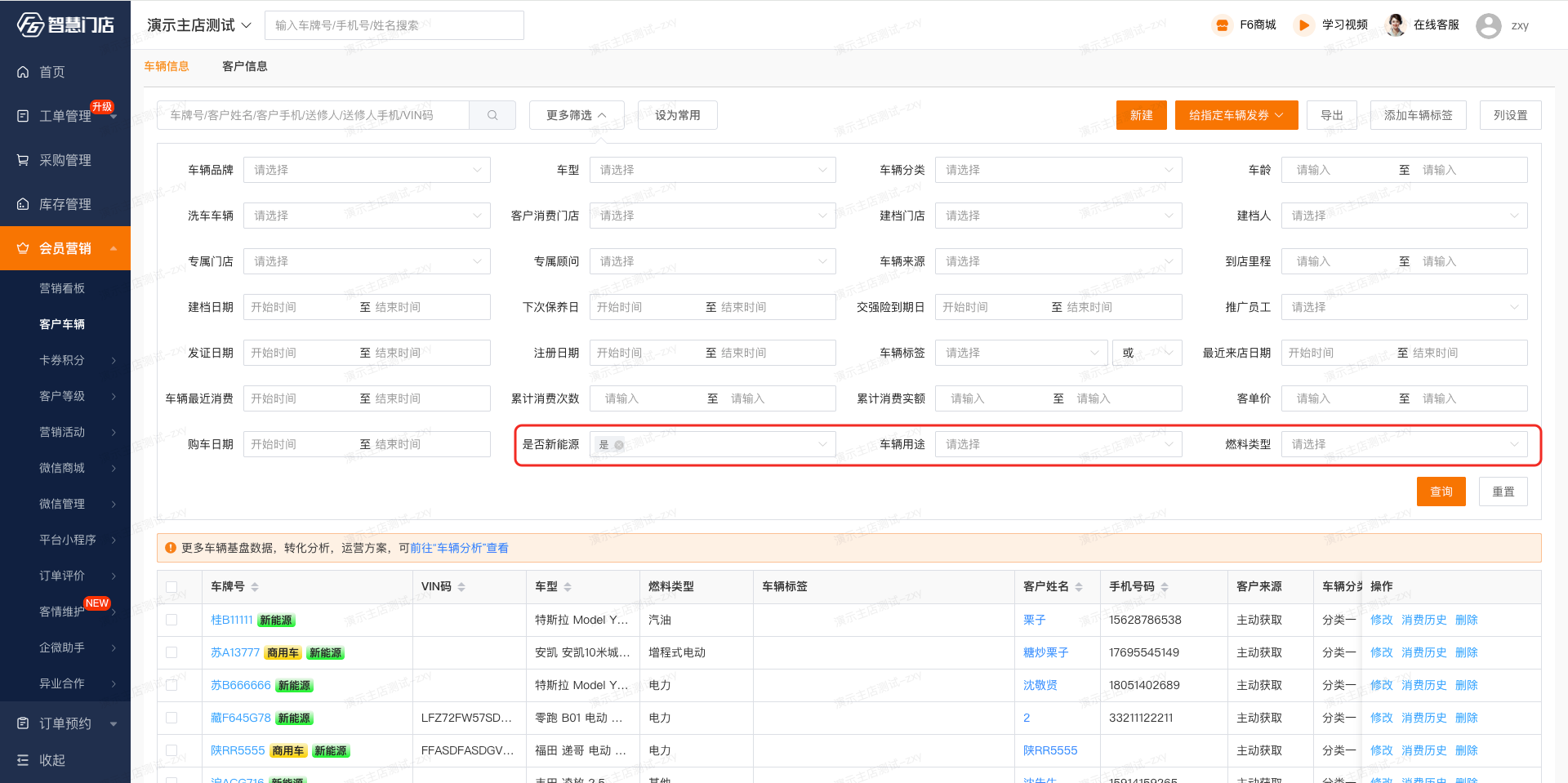Collapse sidebar with 收起 icon
Image resolution: width=1568 pixels, height=783 pixels.
tap(23, 760)
